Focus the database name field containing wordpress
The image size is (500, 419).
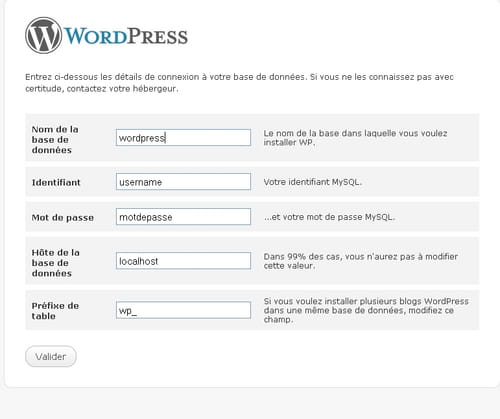[183, 138]
